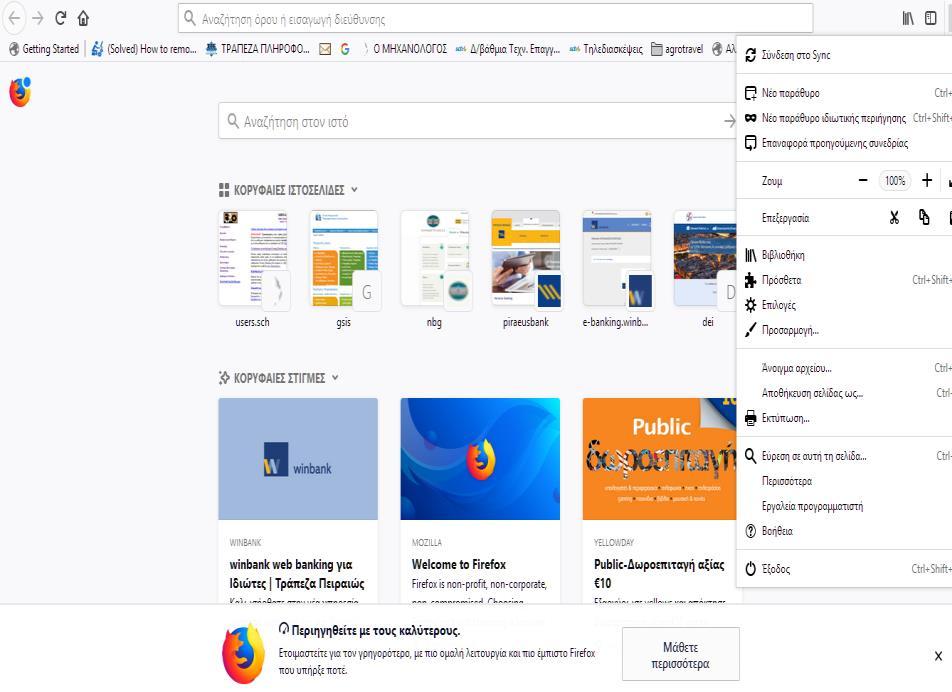This screenshot has width=952, height=692.
Task: Open Βιβλιοθήκη in the menu
Action: click(844, 256)
